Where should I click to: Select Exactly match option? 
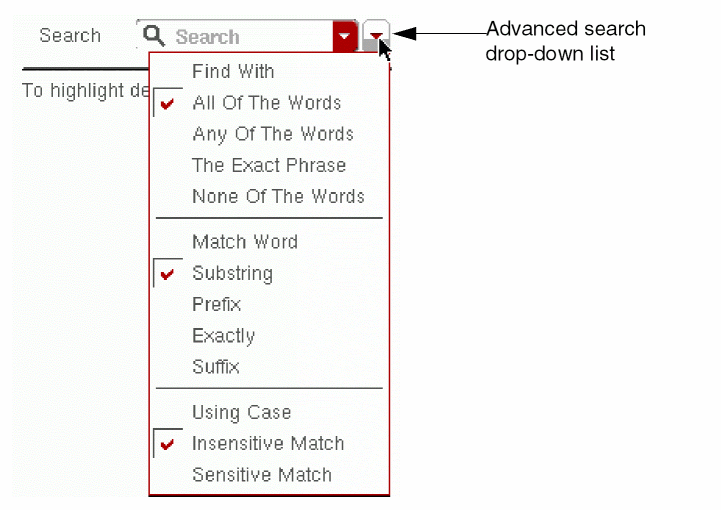click(x=223, y=336)
